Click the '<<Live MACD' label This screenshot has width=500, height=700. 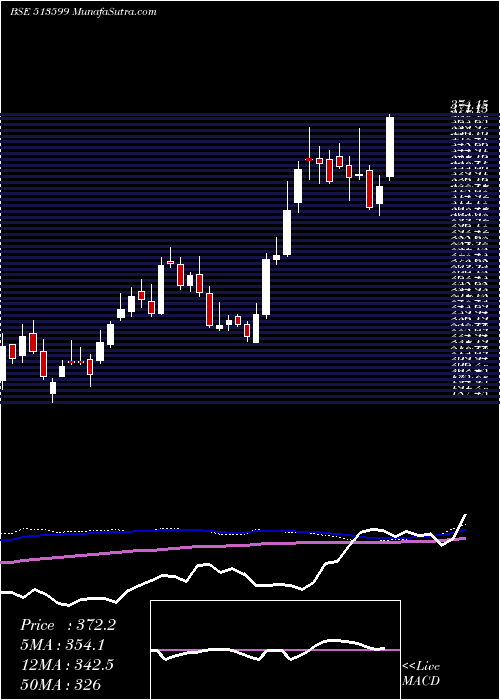click(421, 673)
